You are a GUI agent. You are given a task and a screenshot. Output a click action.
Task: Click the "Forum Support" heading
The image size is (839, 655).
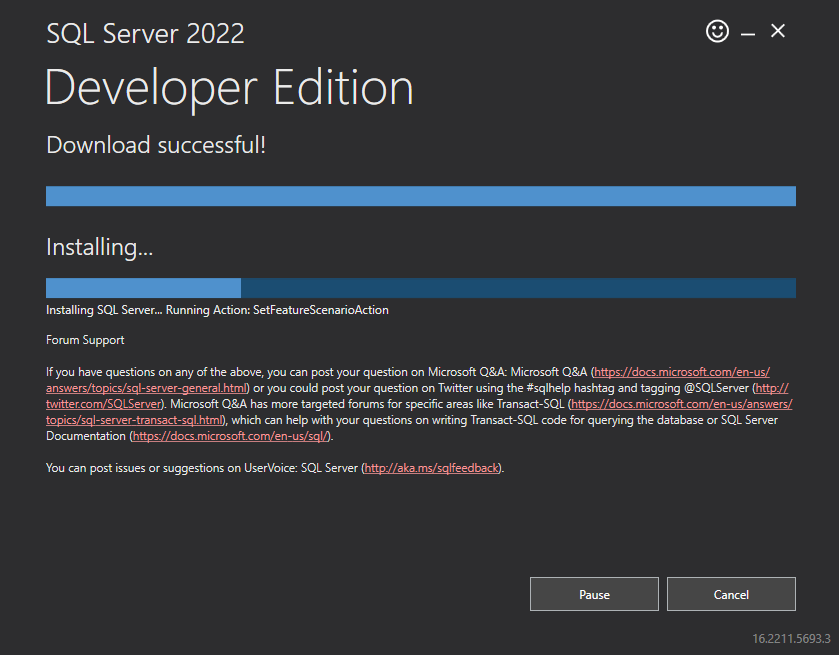[85, 340]
